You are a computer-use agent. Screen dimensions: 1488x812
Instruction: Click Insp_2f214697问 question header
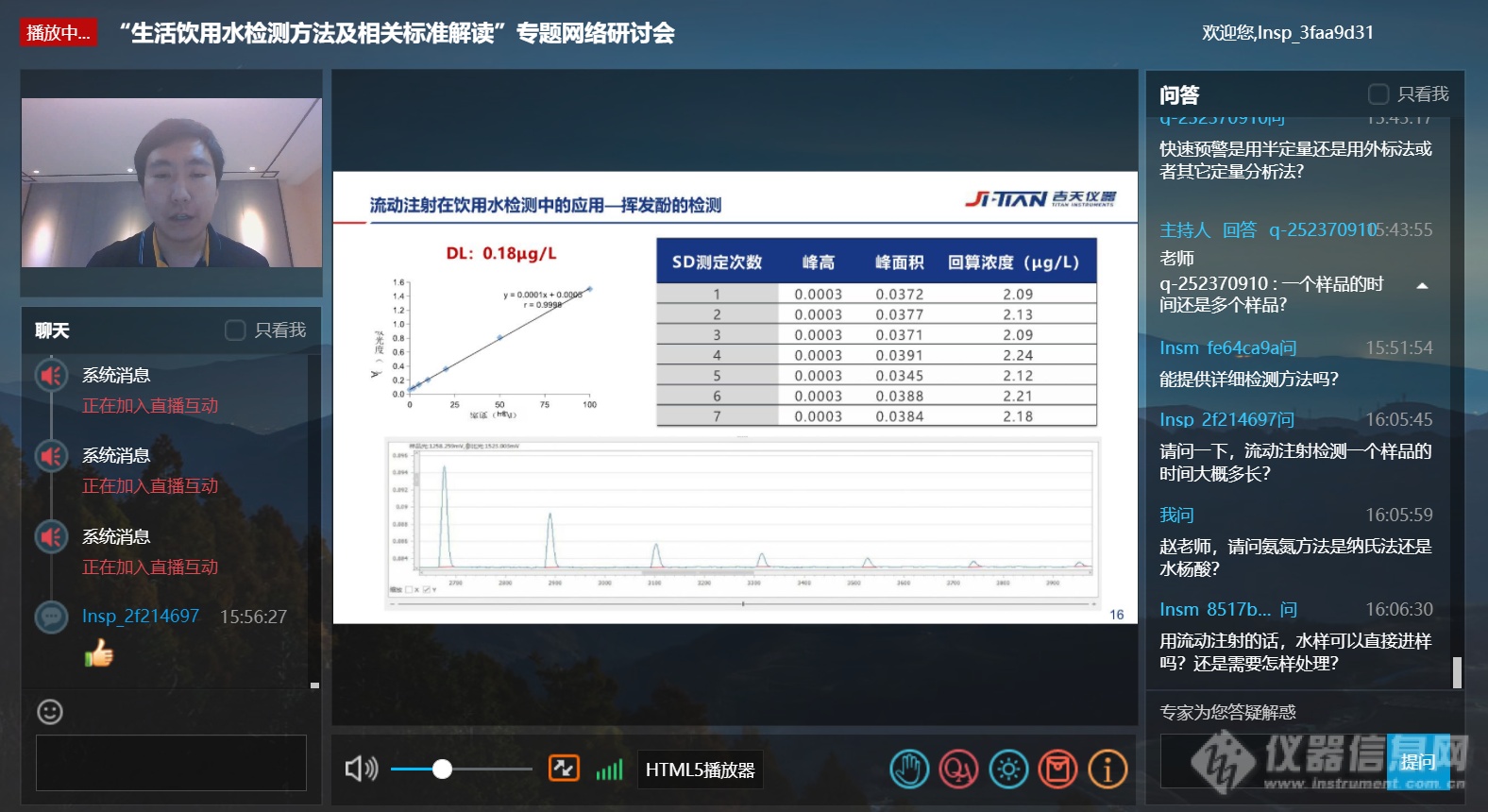tap(1227, 420)
